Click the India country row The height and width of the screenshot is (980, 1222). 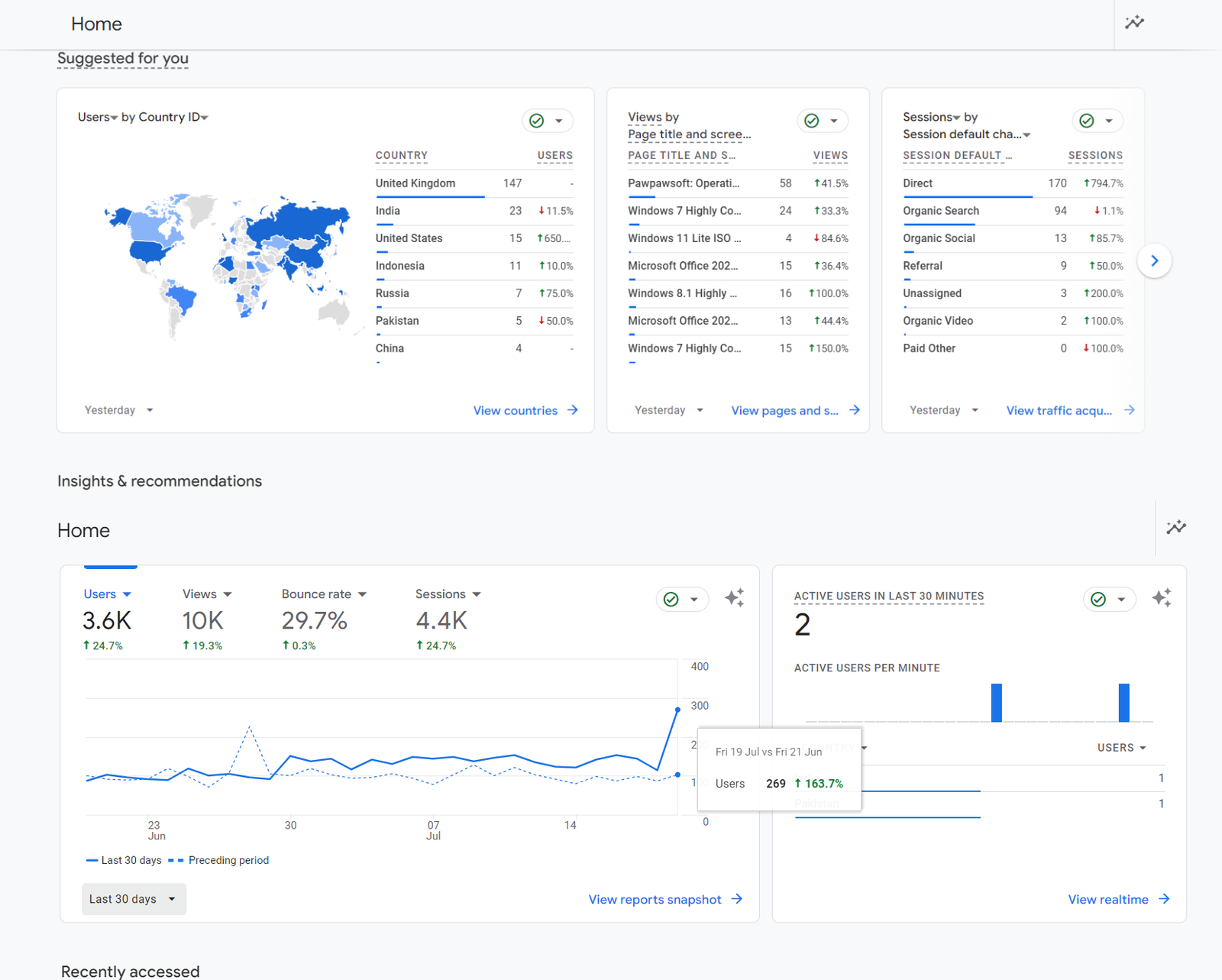[x=474, y=211]
